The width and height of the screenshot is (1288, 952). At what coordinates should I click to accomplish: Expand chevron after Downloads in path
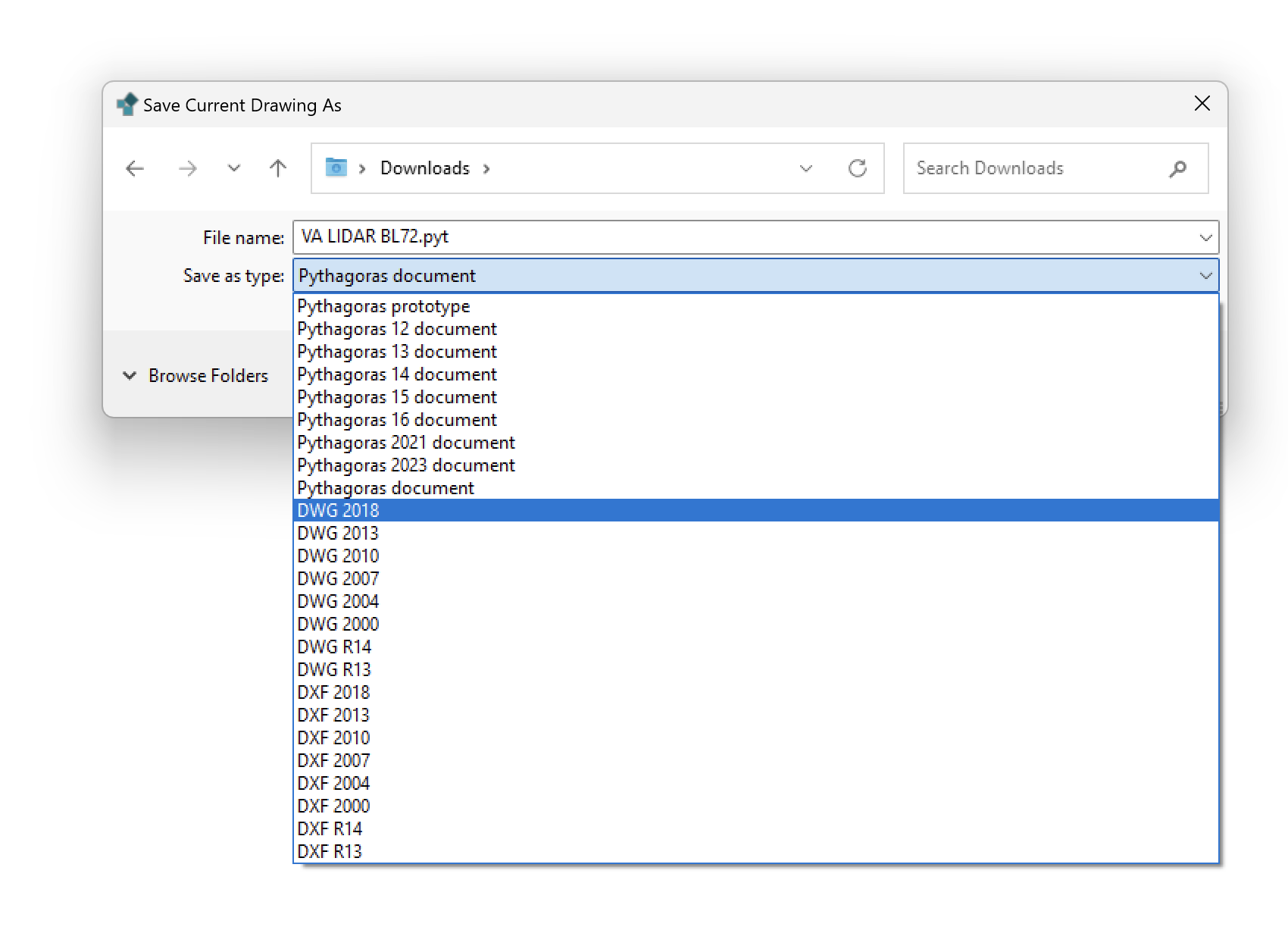[x=486, y=168]
